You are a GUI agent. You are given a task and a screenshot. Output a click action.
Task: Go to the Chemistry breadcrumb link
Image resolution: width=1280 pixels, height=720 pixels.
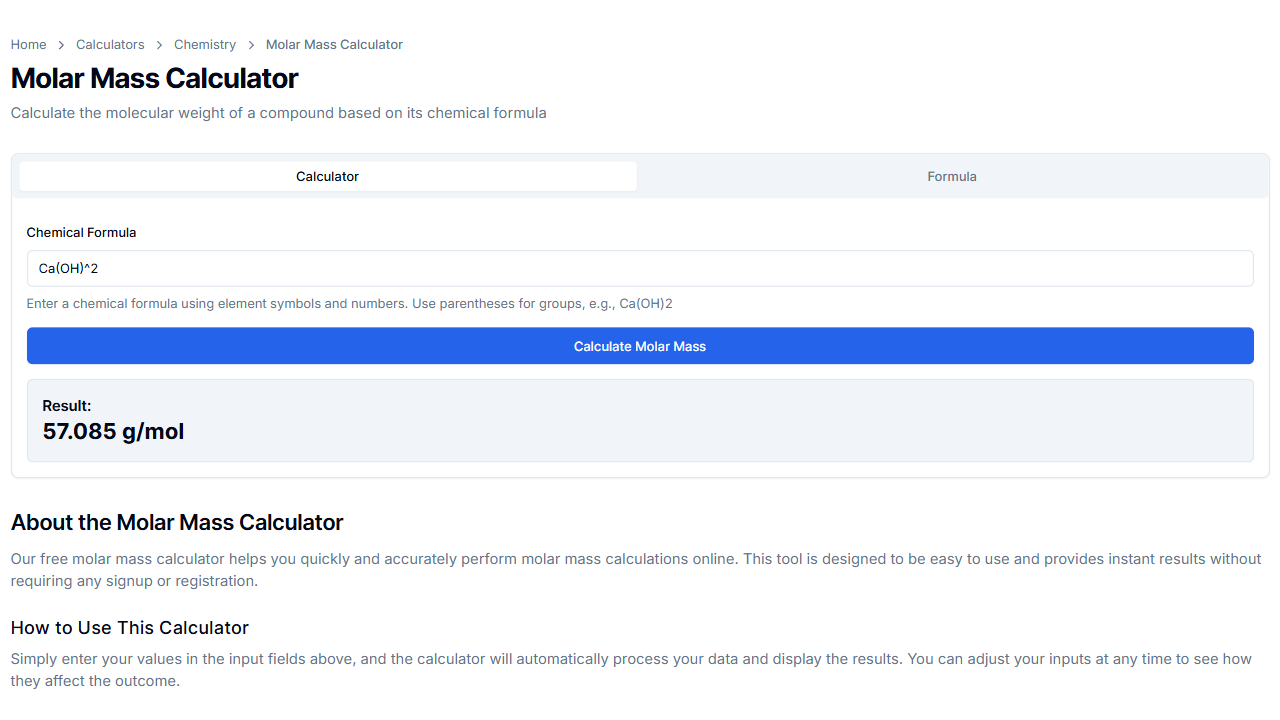[205, 45]
